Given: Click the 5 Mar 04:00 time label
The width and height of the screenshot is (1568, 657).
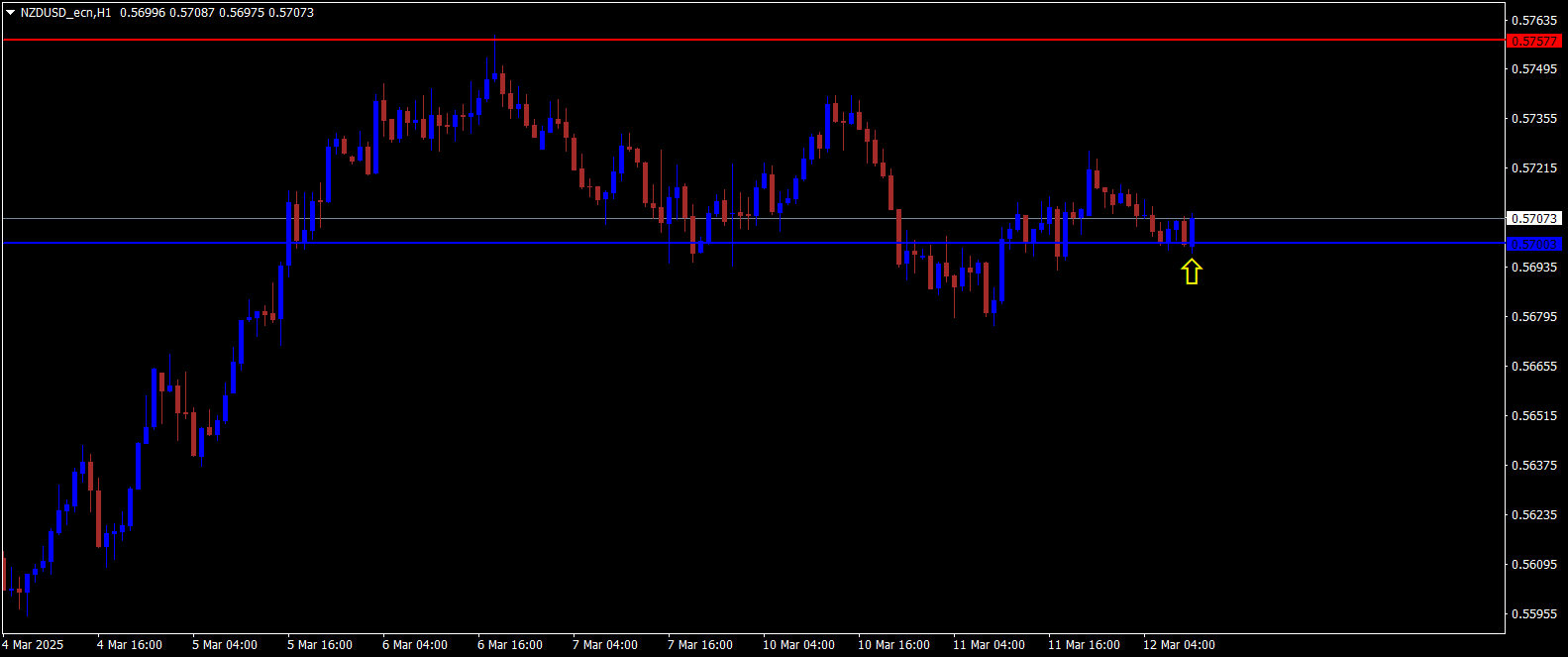Looking at the screenshot, I should [x=225, y=645].
